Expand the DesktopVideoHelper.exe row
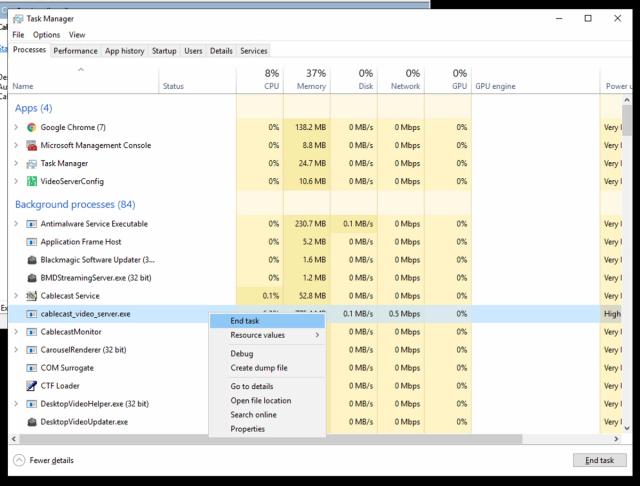 pos(16,404)
